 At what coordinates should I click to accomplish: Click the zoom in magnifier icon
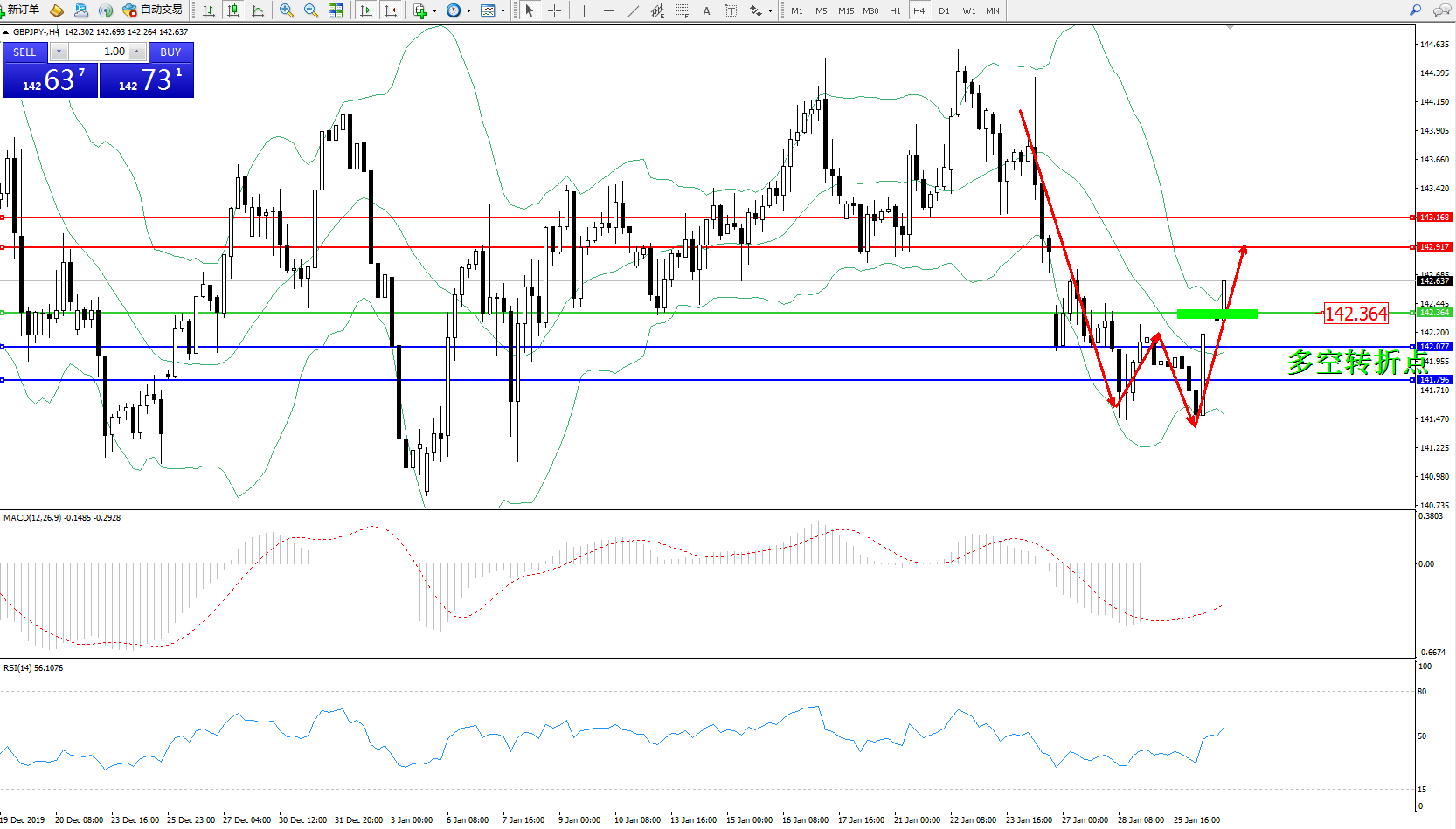click(x=286, y=10)
